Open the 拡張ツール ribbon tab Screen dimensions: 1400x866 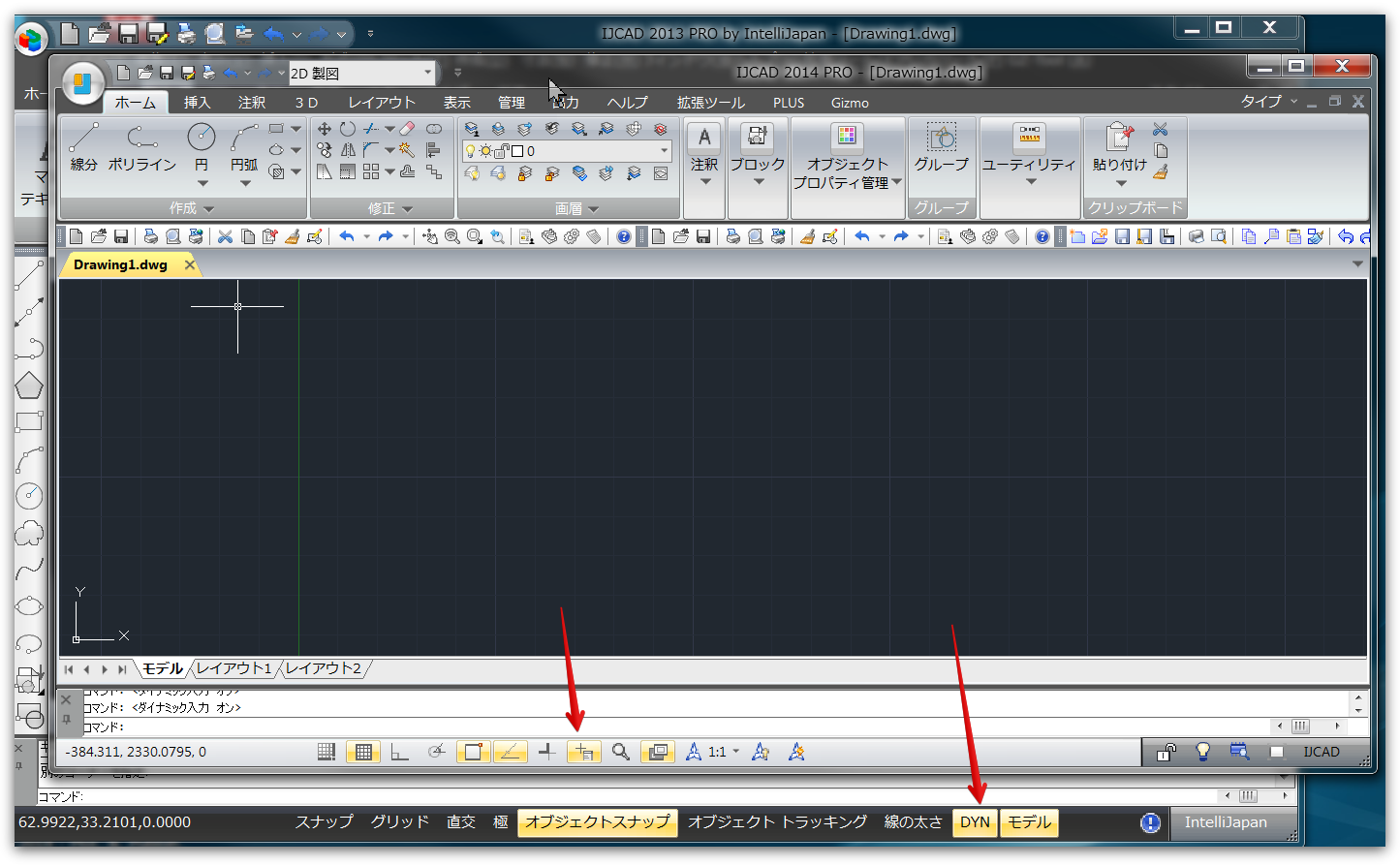click(x=710, y=102)
